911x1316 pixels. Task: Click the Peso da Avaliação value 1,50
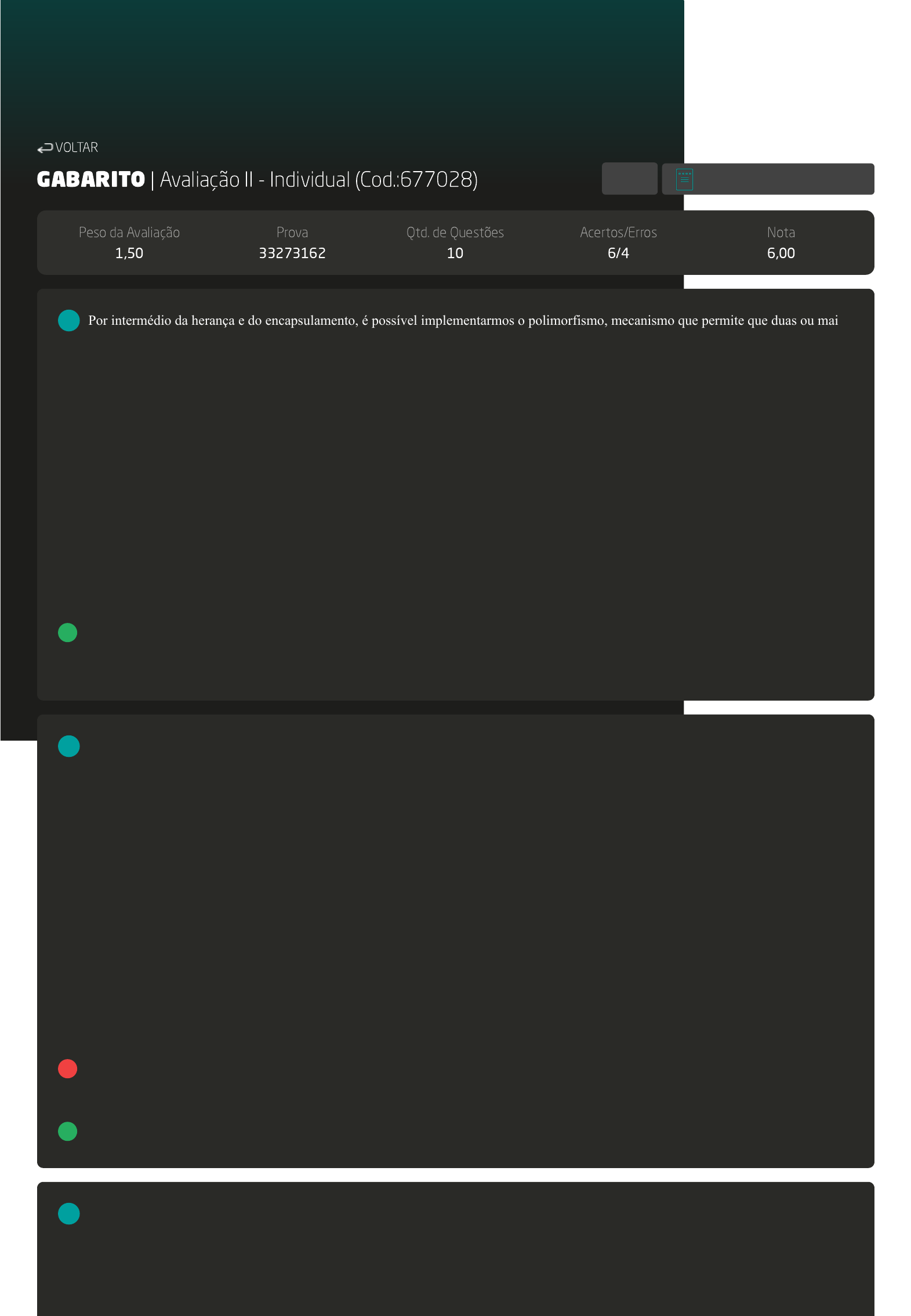pos(129,253)
